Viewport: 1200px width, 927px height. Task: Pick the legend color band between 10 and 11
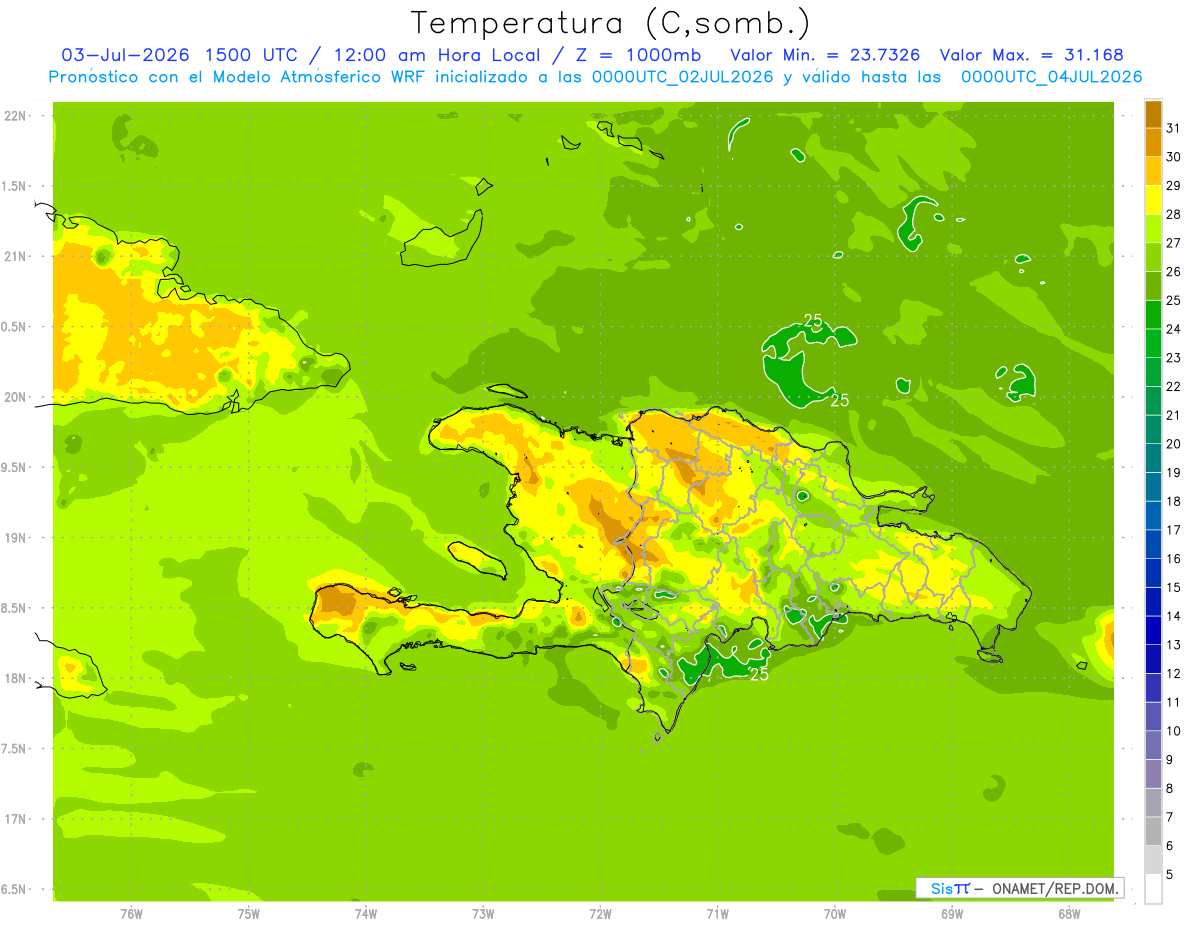pyautogui.click(x=1153, y=717)
